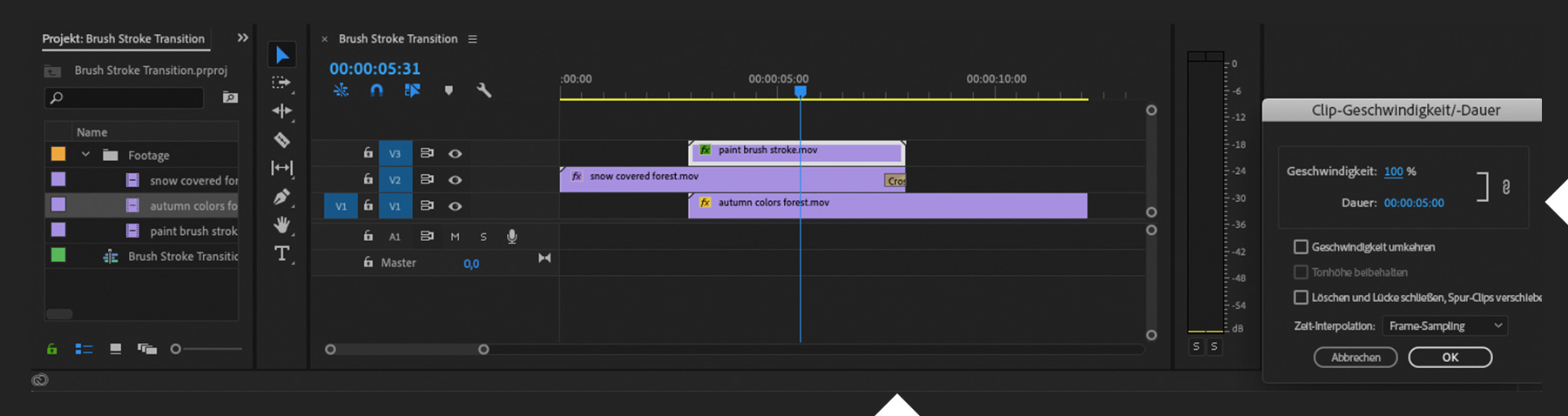Select the Slip tool

[x=281, y=168]
